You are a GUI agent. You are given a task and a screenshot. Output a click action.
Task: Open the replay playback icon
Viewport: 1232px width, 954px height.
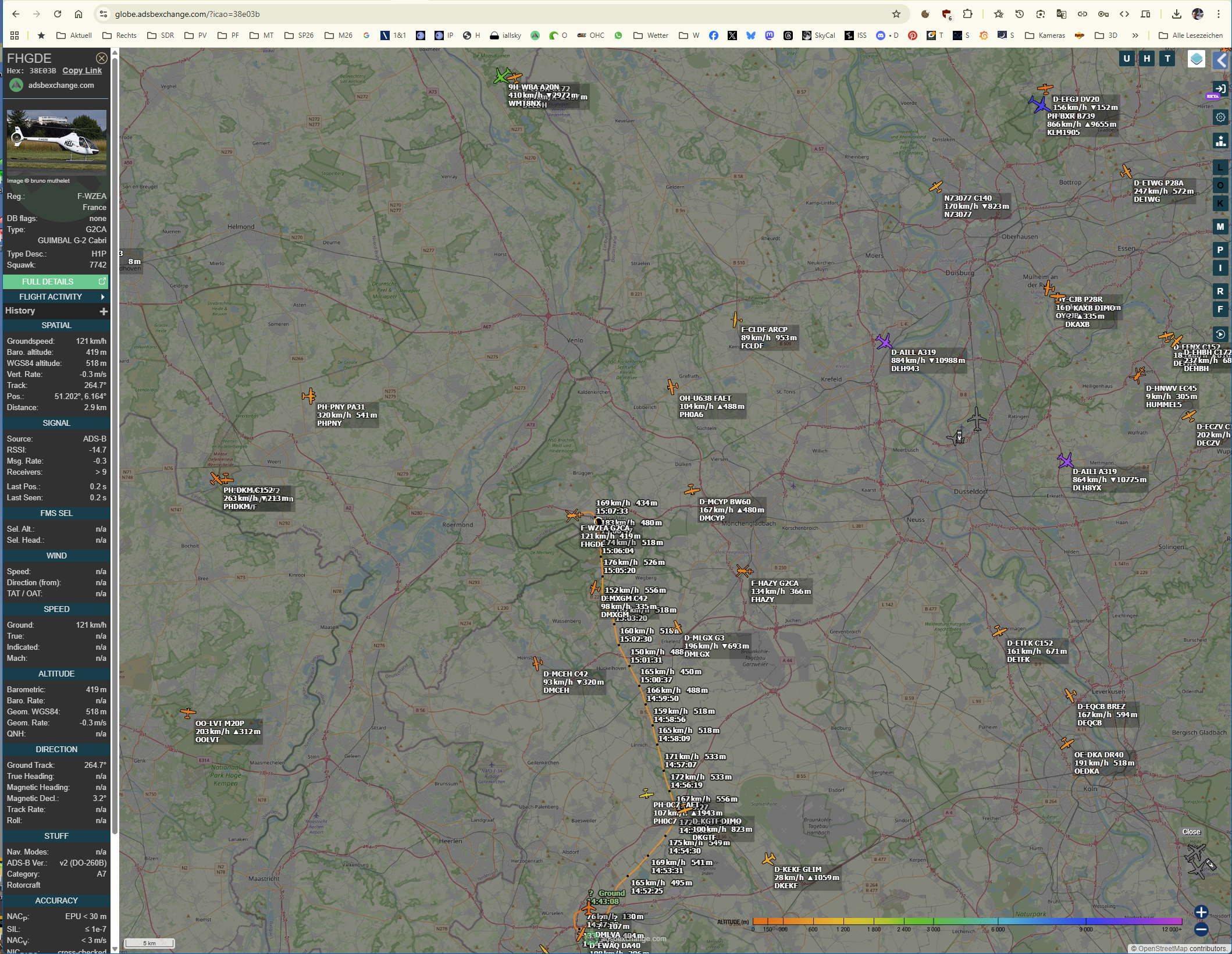pyautogui.click(x=1220, y=334)
